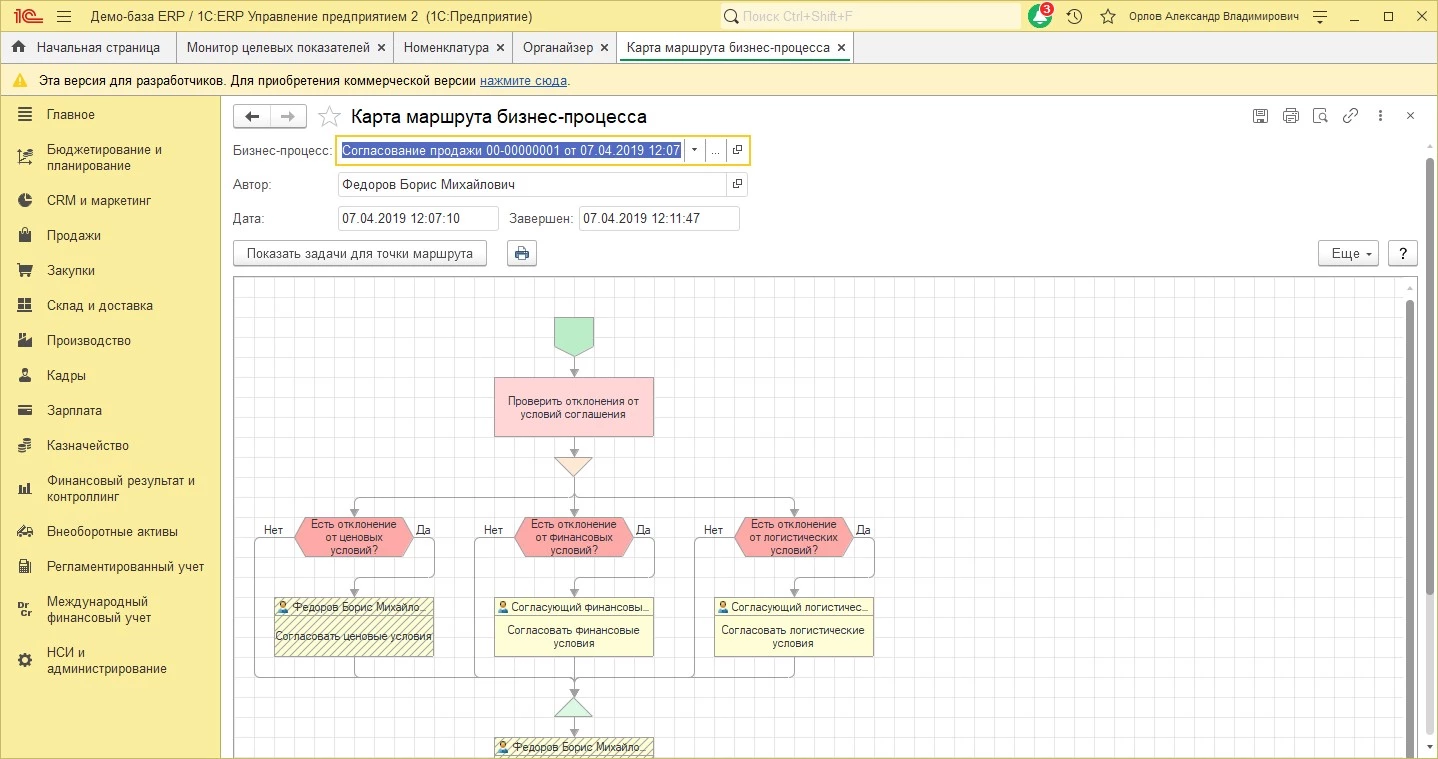Open the service menu dropdown in title bar
1438x759 pixels.
tap(1320, 17)
